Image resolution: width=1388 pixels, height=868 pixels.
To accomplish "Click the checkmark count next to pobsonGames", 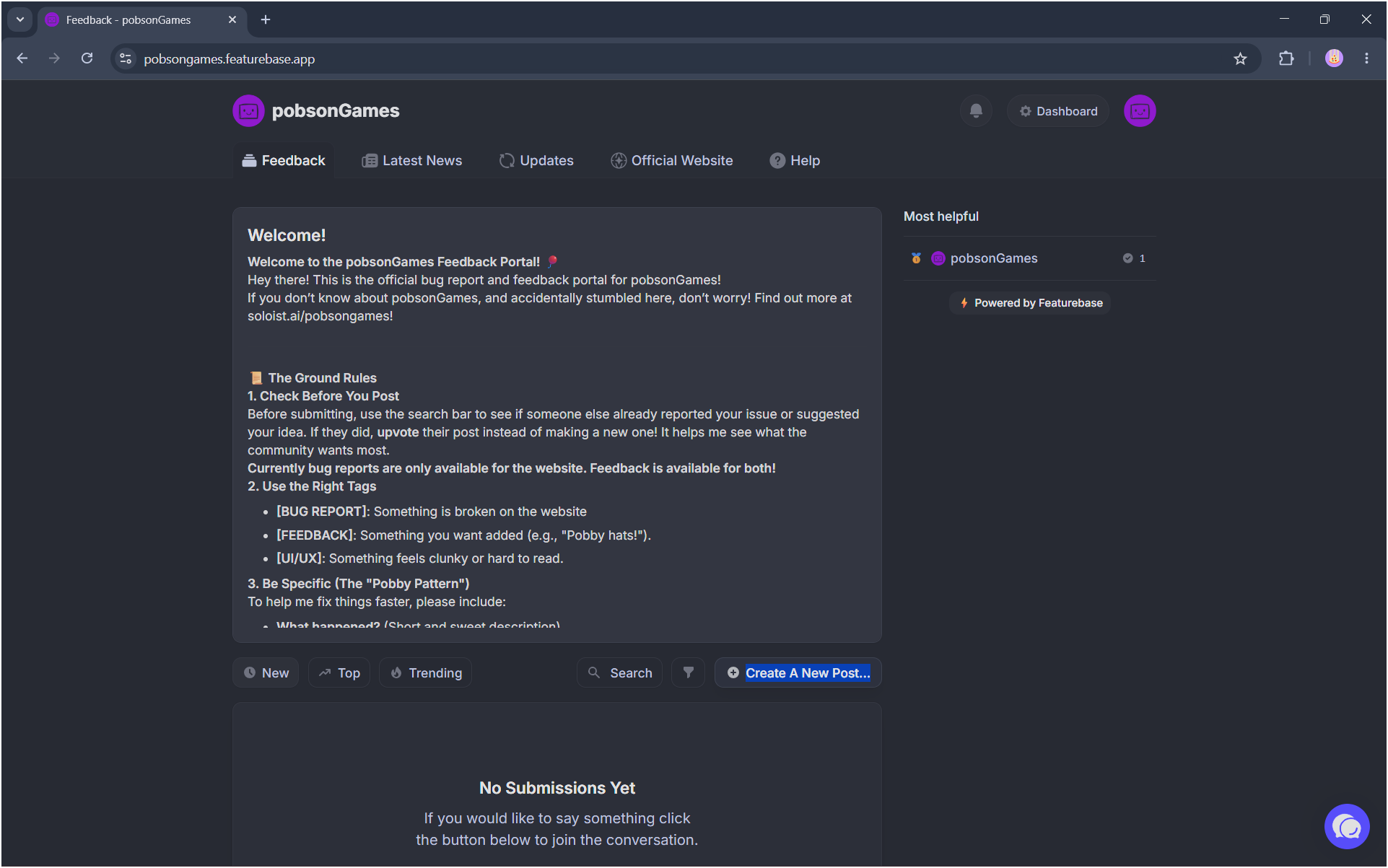I will coord(1134,258).
